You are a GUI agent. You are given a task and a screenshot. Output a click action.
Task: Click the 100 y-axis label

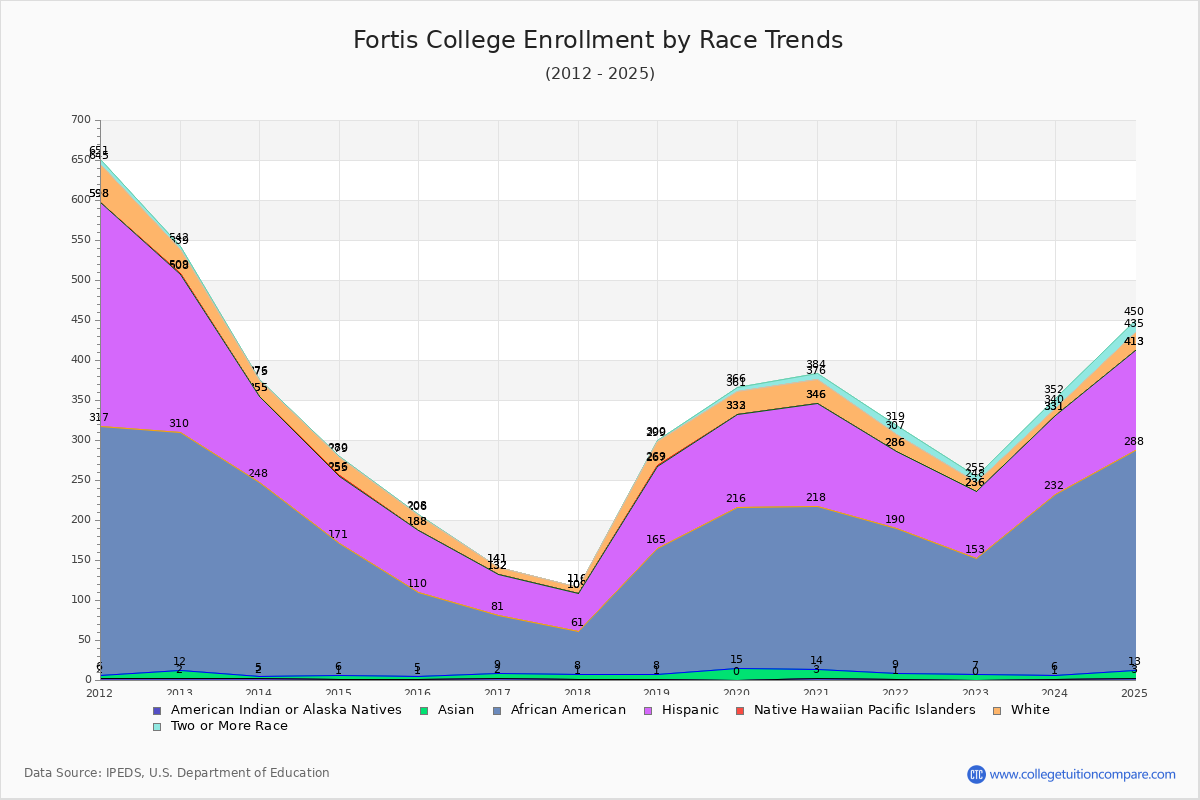click(81, 600)
